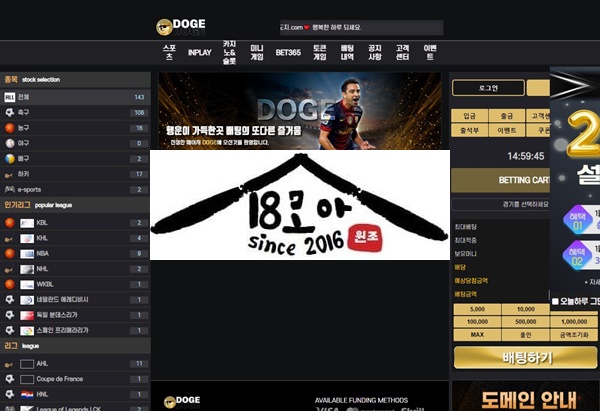Click the NHL league flag icon
The width and height of the screenshot is (600, 411).
pos(27,269)
